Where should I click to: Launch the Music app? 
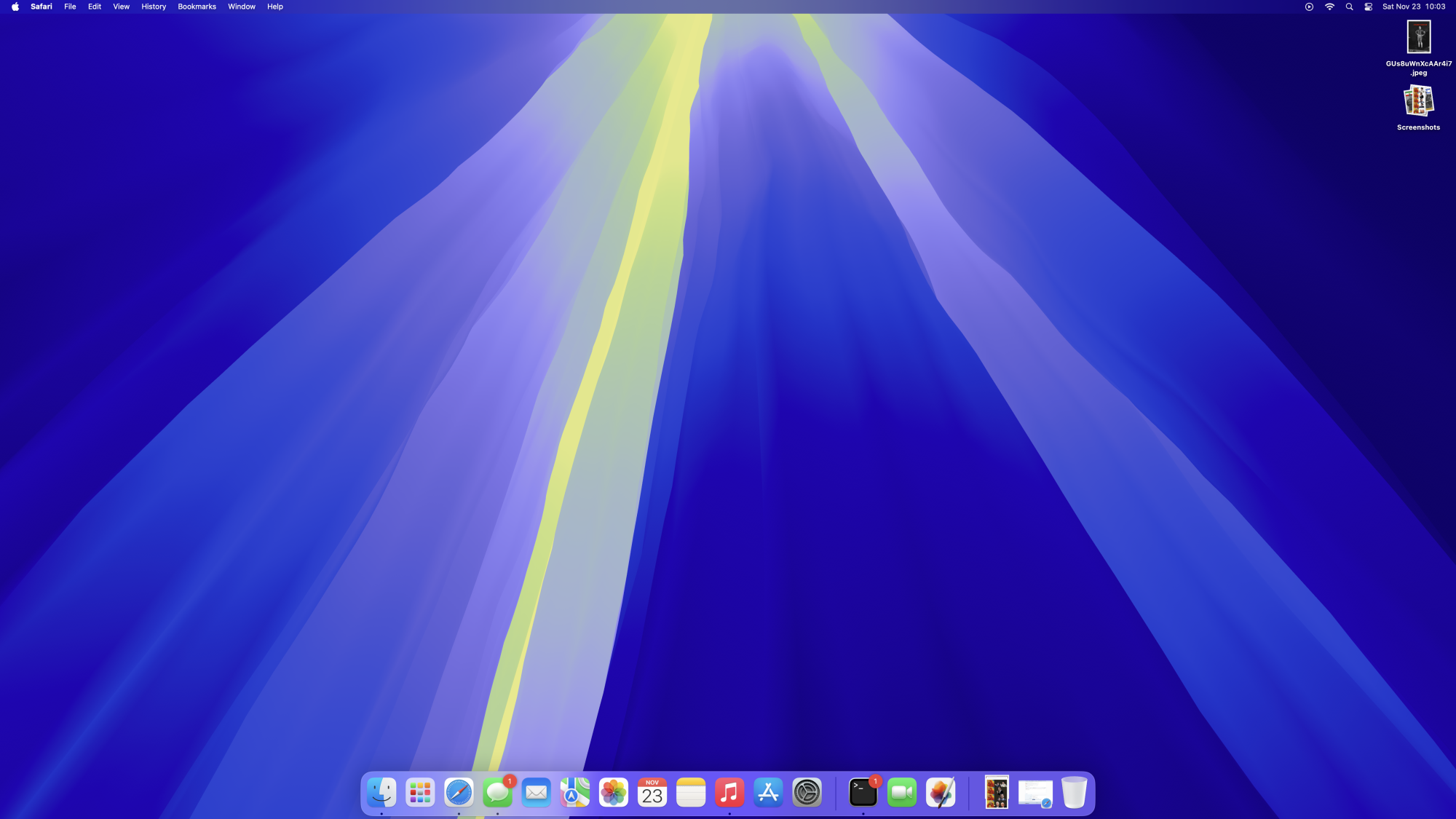[x=729, y=793]
